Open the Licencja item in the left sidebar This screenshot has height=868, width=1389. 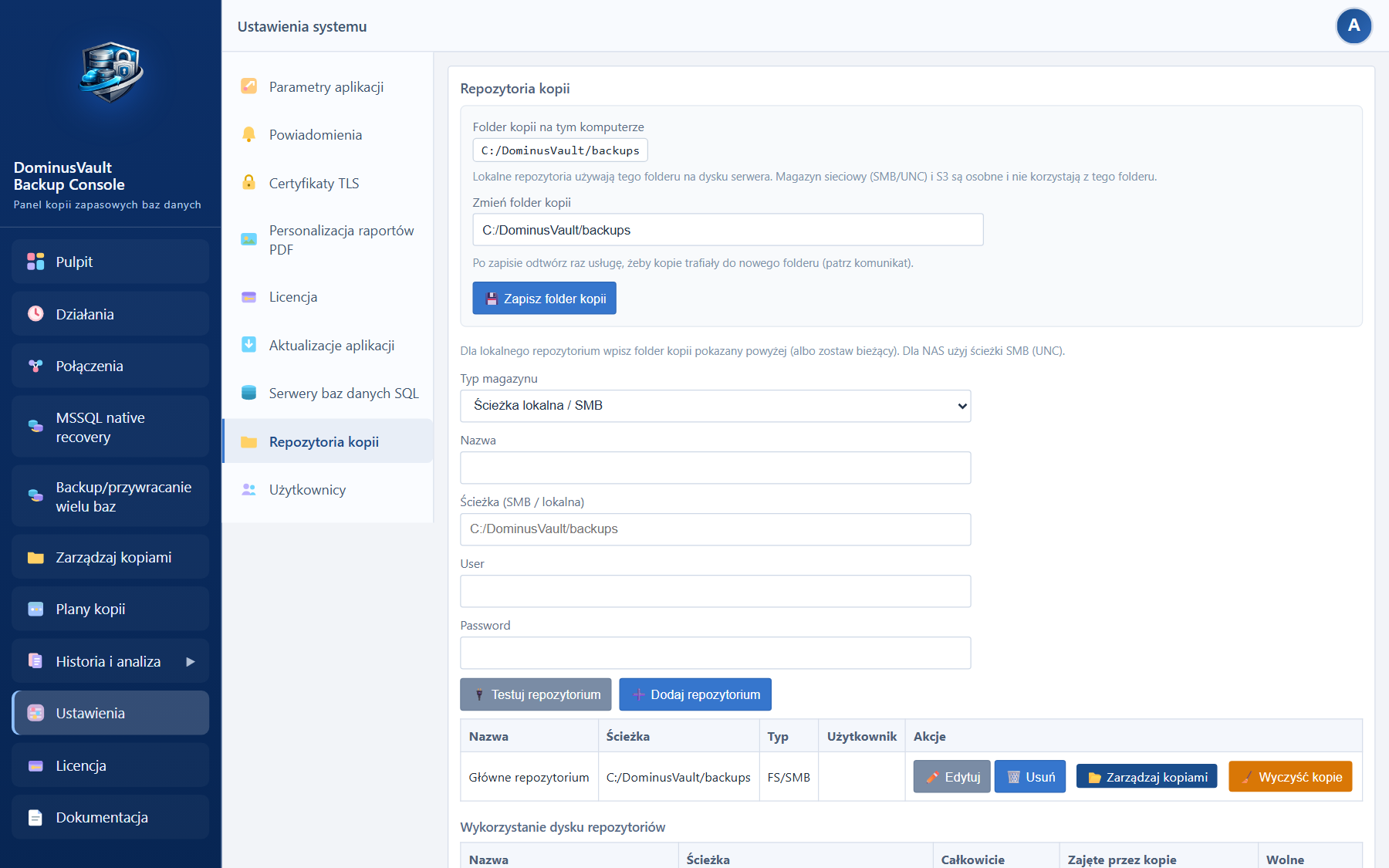pos(110,765)
